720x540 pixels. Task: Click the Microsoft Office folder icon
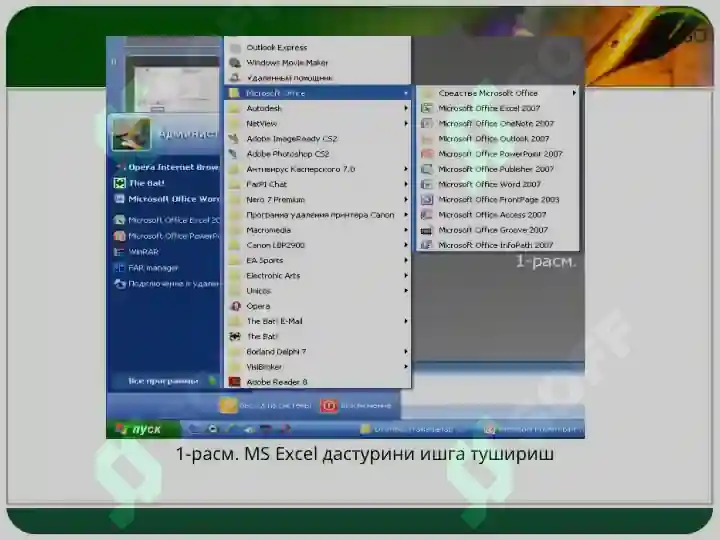point(234,93)
